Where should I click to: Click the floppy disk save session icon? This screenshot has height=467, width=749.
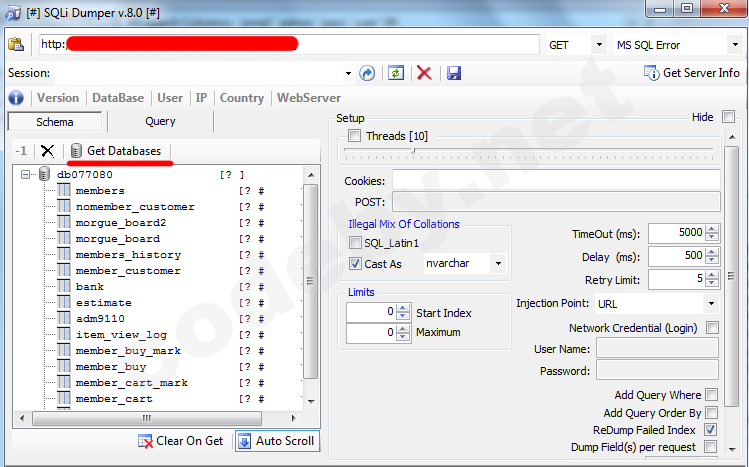tap(453, 73)
